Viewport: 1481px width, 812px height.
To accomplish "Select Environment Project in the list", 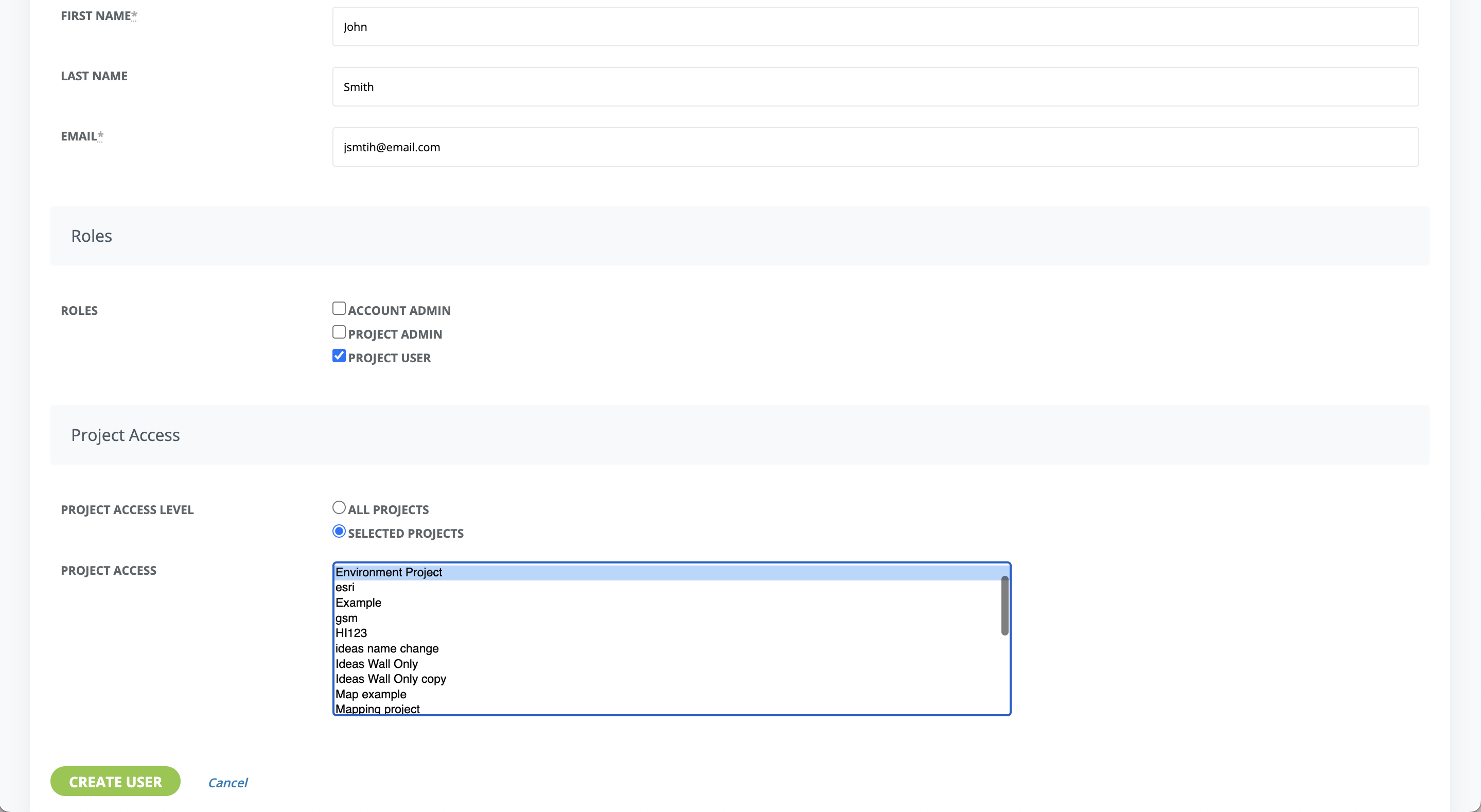I will point(667,572).
